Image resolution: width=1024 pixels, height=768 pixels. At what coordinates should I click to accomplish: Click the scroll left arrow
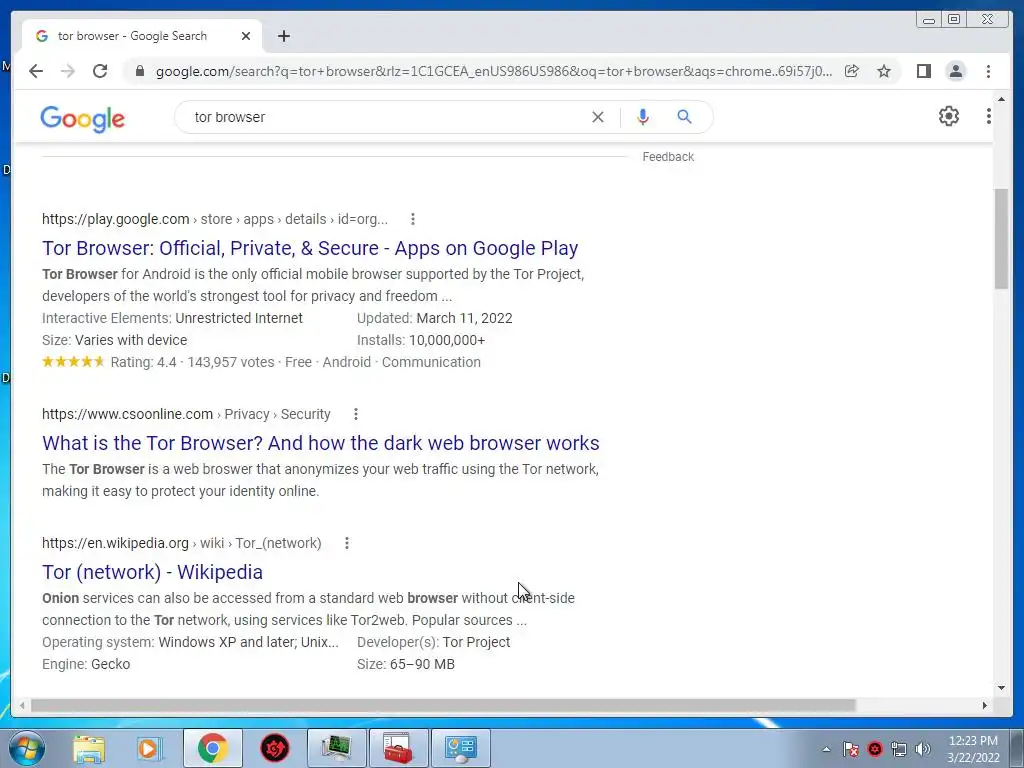22,705
